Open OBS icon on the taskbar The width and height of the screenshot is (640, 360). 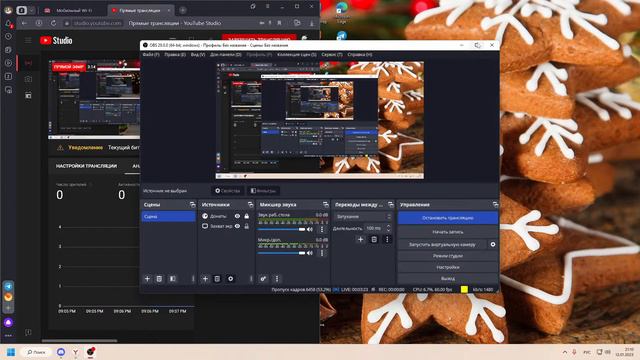91,352
